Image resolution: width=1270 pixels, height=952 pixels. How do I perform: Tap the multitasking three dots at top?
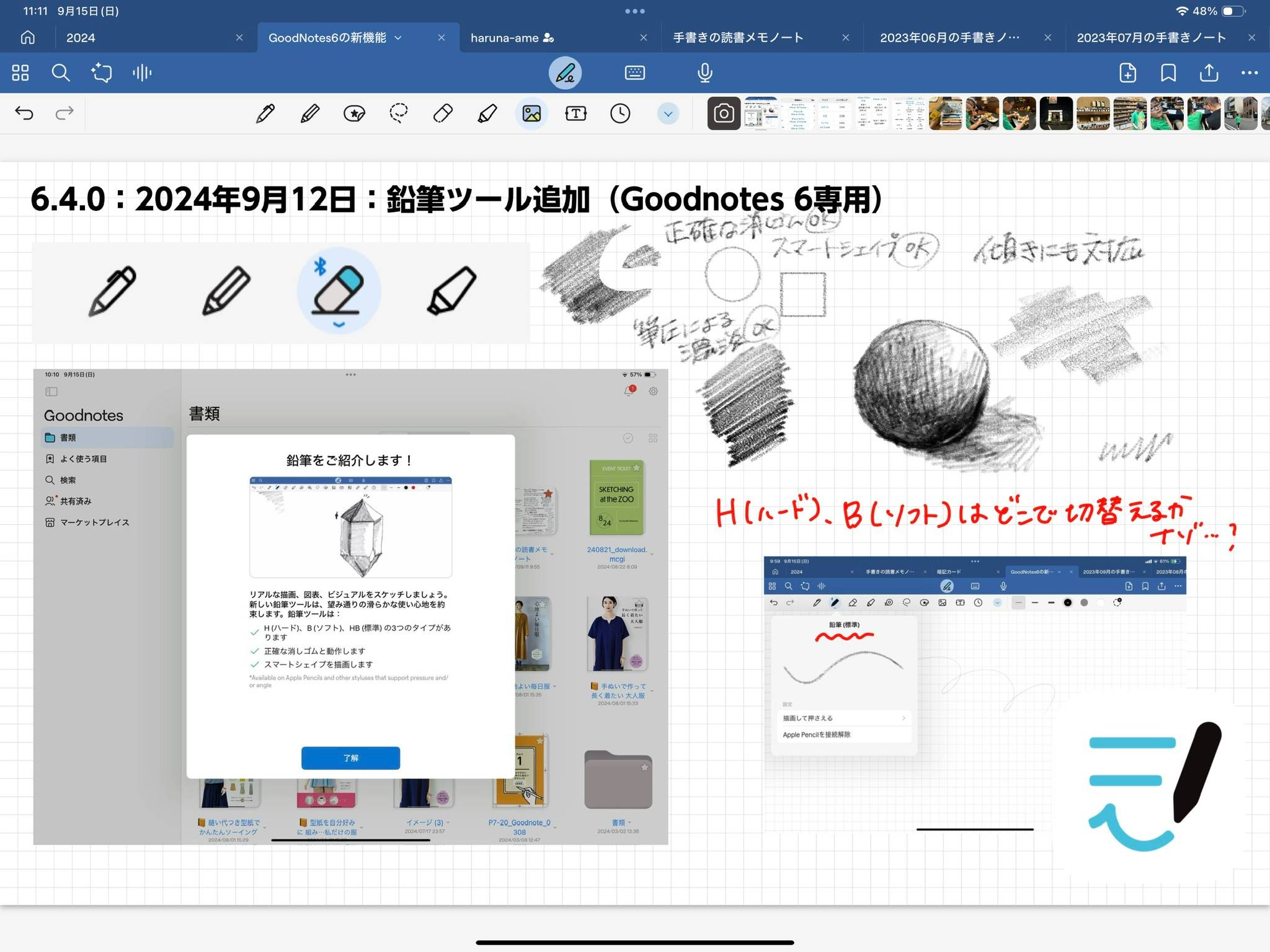(635, 11)
